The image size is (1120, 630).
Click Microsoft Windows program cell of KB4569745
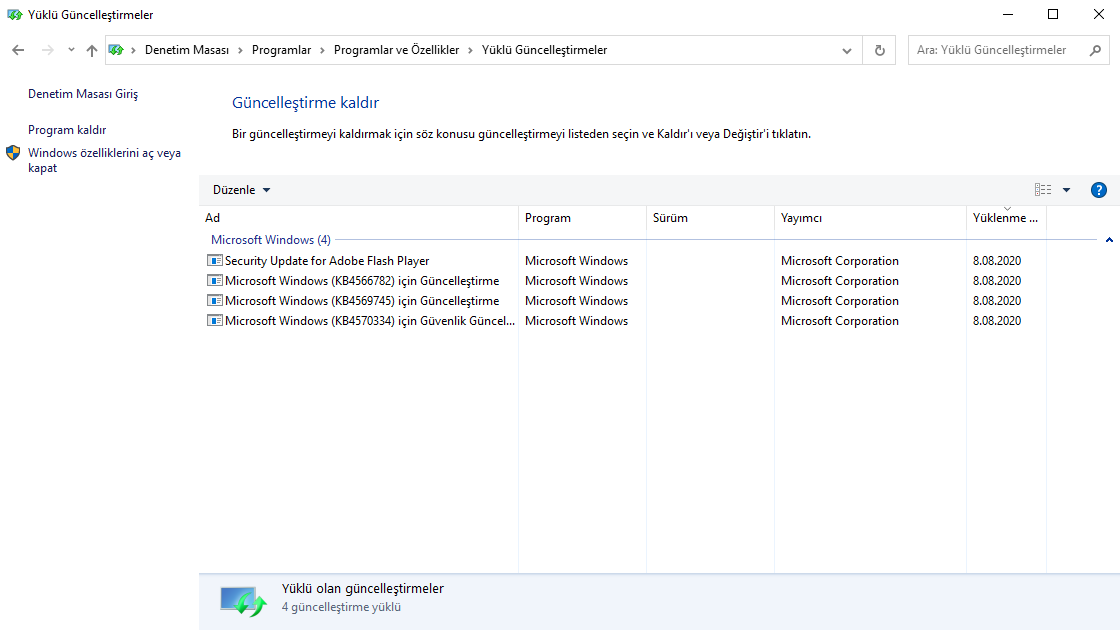tap(576, 301)
